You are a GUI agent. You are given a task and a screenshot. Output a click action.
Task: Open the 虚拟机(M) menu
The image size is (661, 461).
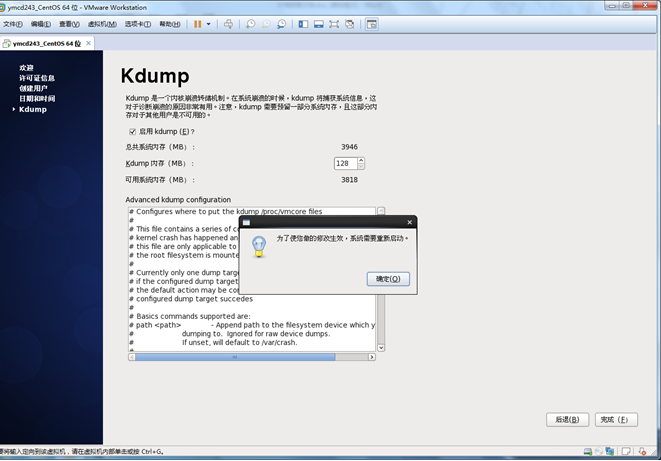(102, 24)
